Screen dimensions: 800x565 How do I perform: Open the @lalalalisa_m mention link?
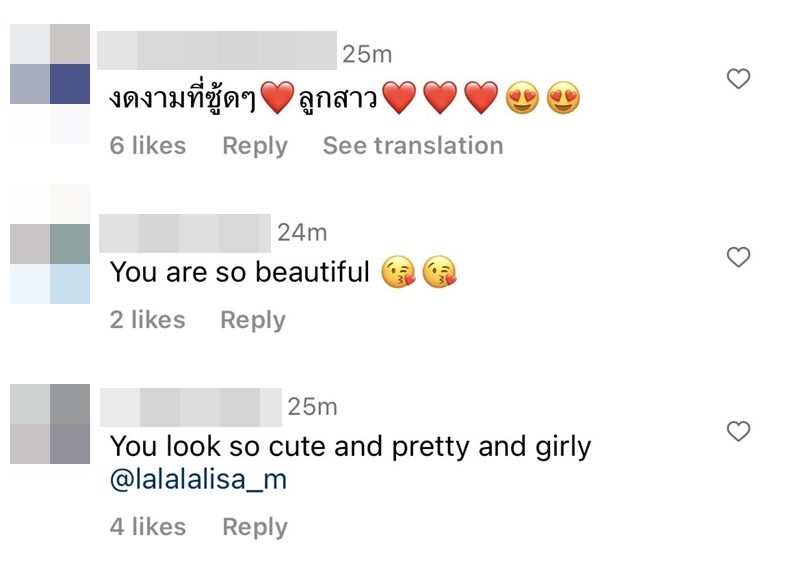click(198, 479)
